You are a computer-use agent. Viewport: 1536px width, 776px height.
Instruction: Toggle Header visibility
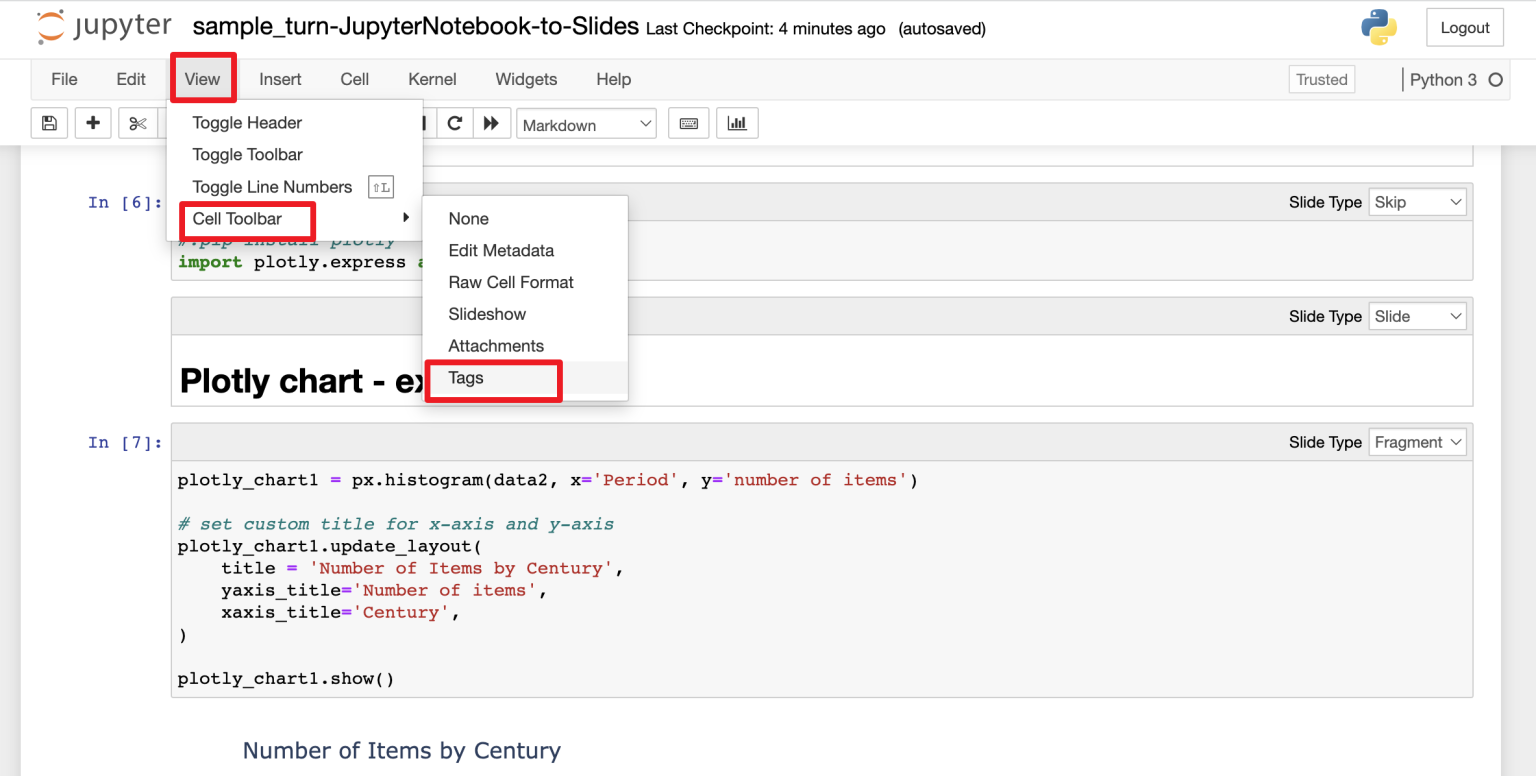pos(247,122)
